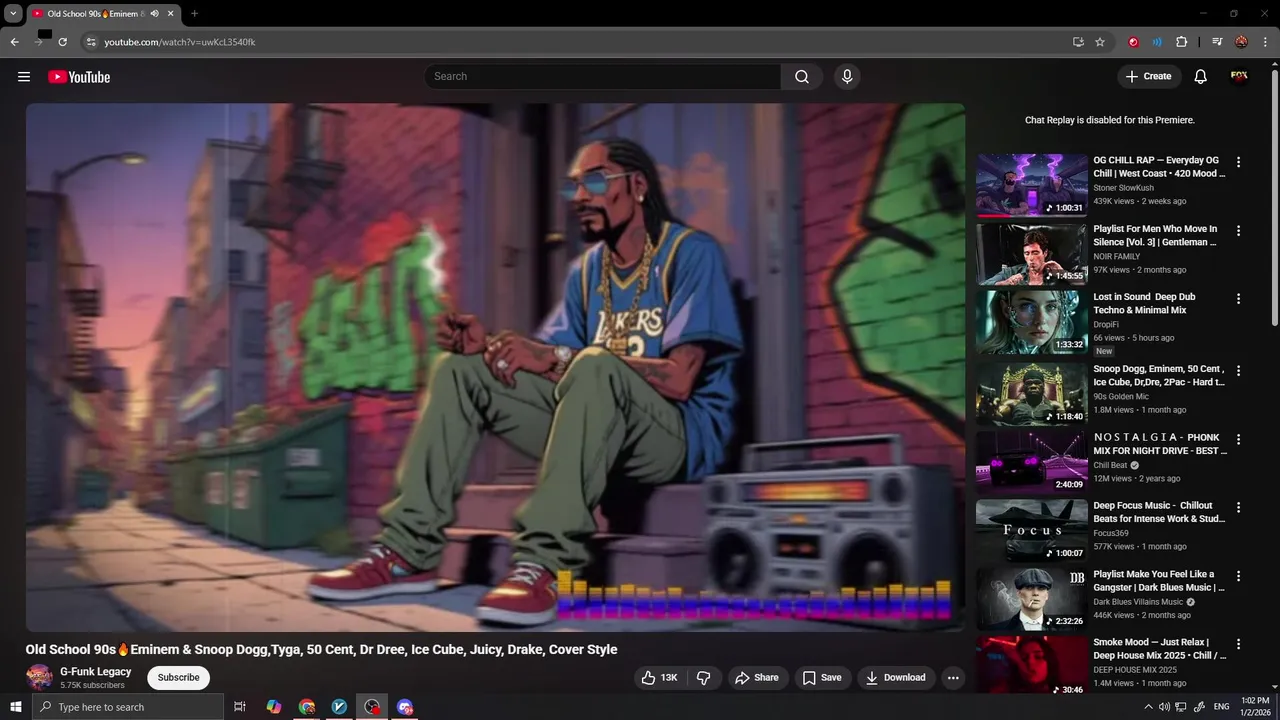Image resolution: width=1280 pixels, height=720 pixels.
Task: Like the video with 13K likes
Action: pyautogui.click(x=660, y=678)
